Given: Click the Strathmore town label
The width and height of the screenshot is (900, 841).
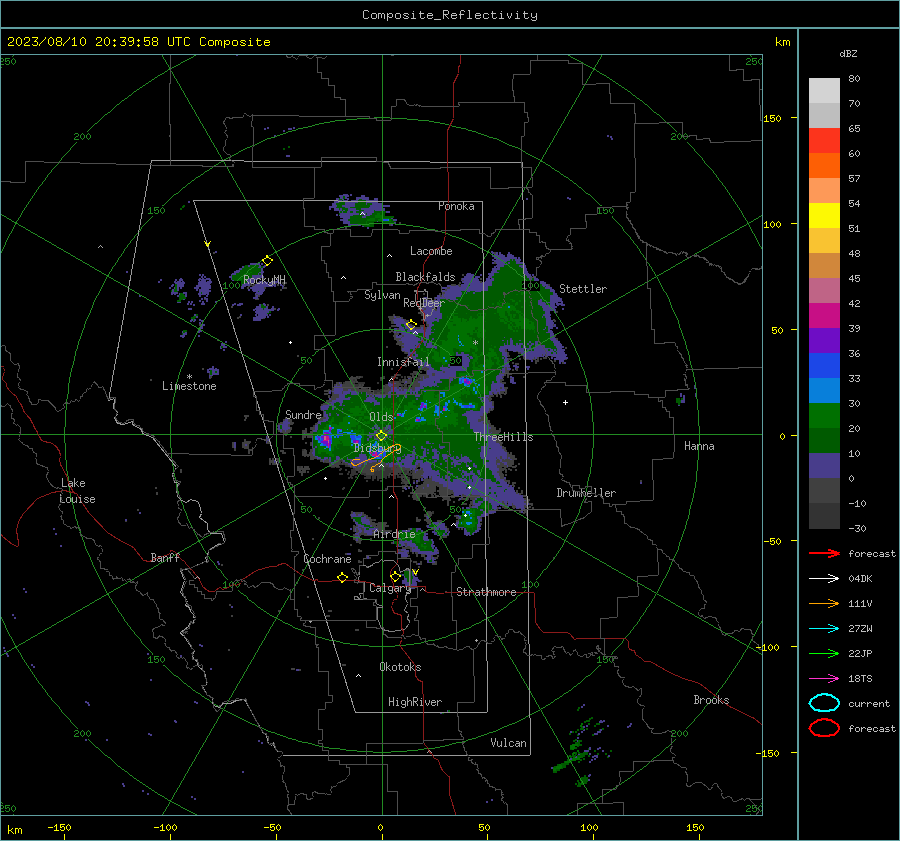Looking at the screenshot, I should (x=486, y=592).
